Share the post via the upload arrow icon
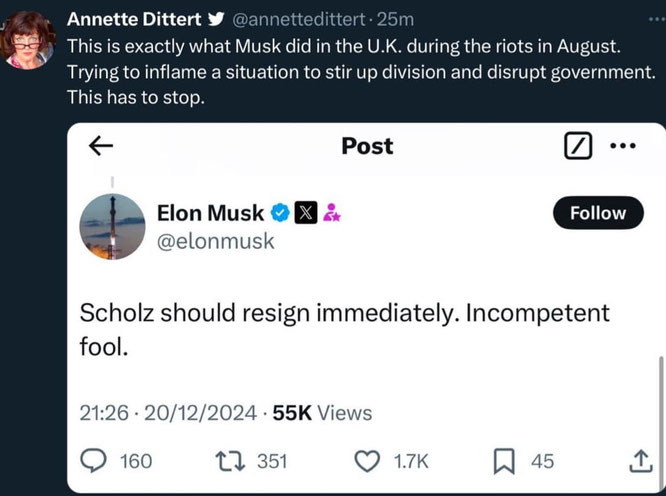 641,461
